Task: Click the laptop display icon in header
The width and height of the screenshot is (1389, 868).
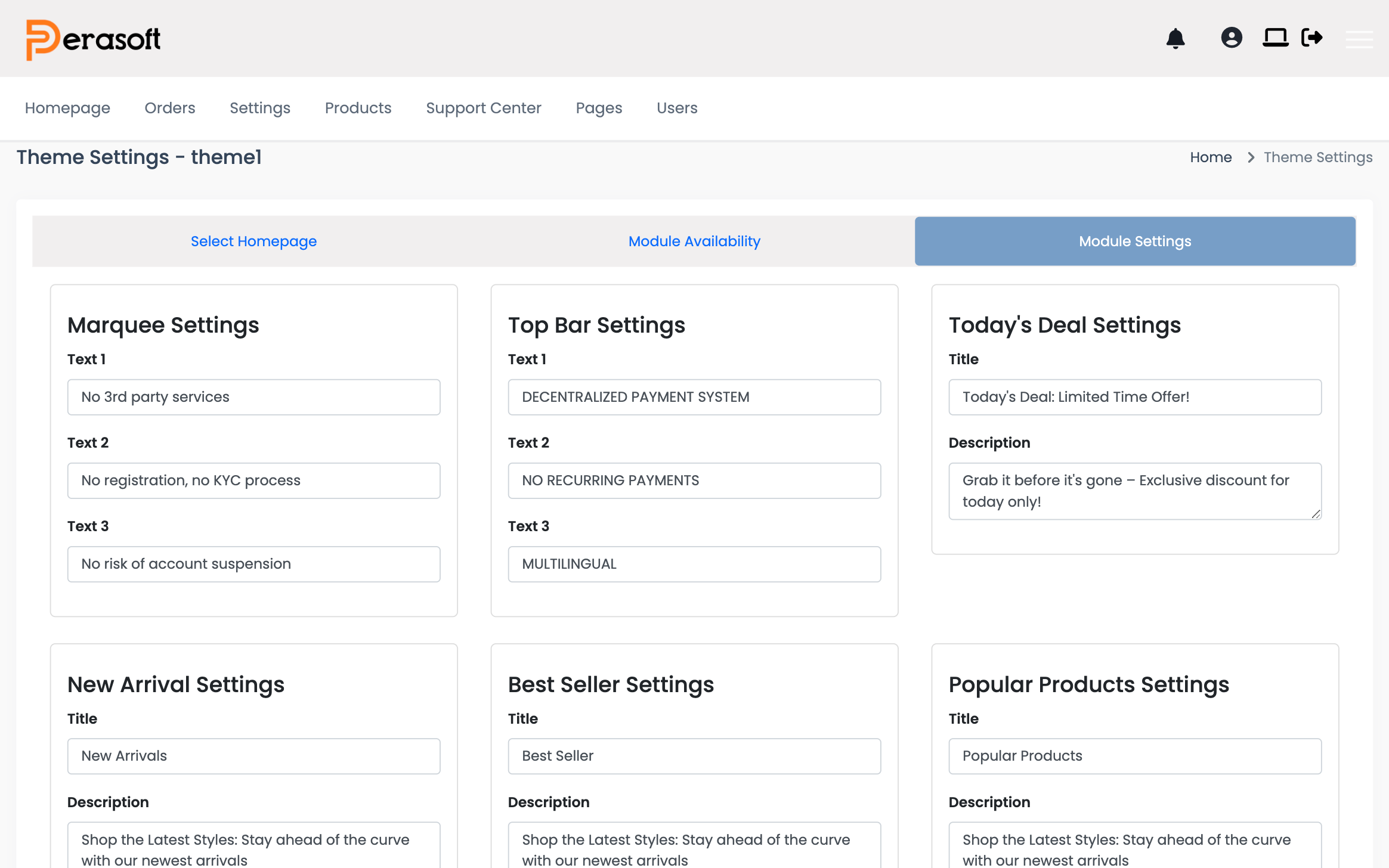Action: click(1276, 38)
